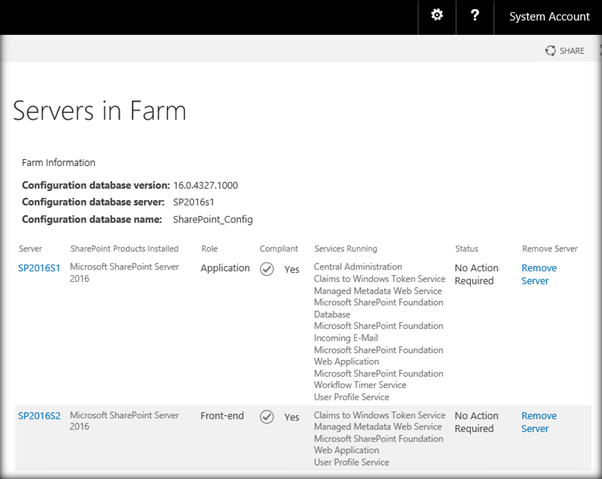
Task: Open the settings gear menu
Action: tap(436, 15)
